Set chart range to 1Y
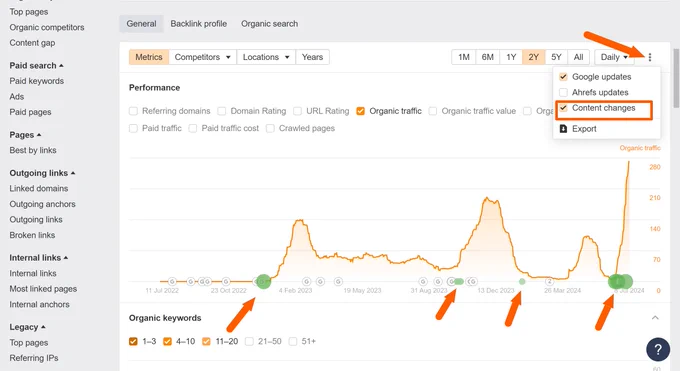The height and width of the screenshot is (371, 680). tap(511, 57)
